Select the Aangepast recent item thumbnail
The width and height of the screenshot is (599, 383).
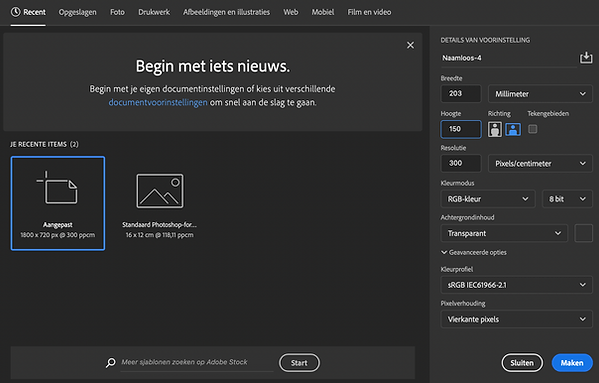tap(58, 203)
